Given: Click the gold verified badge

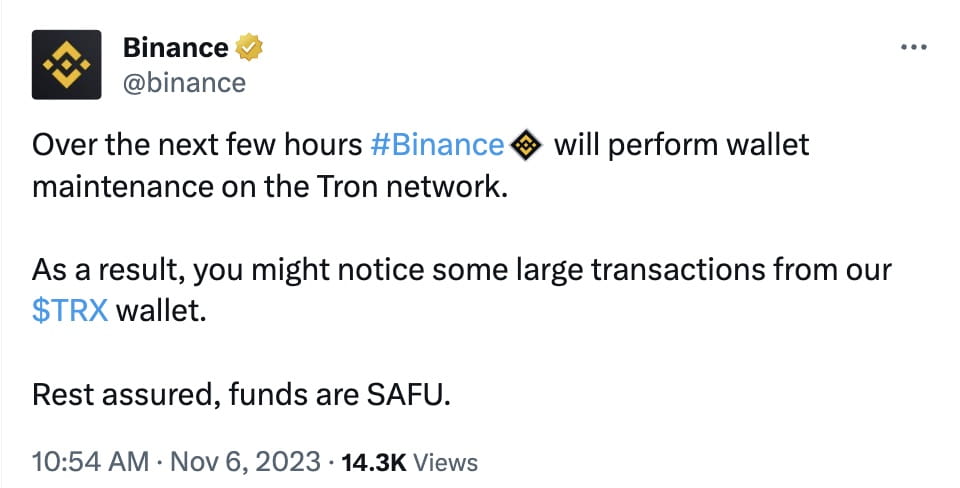Looking at the screenshot, I should point(249,48).
